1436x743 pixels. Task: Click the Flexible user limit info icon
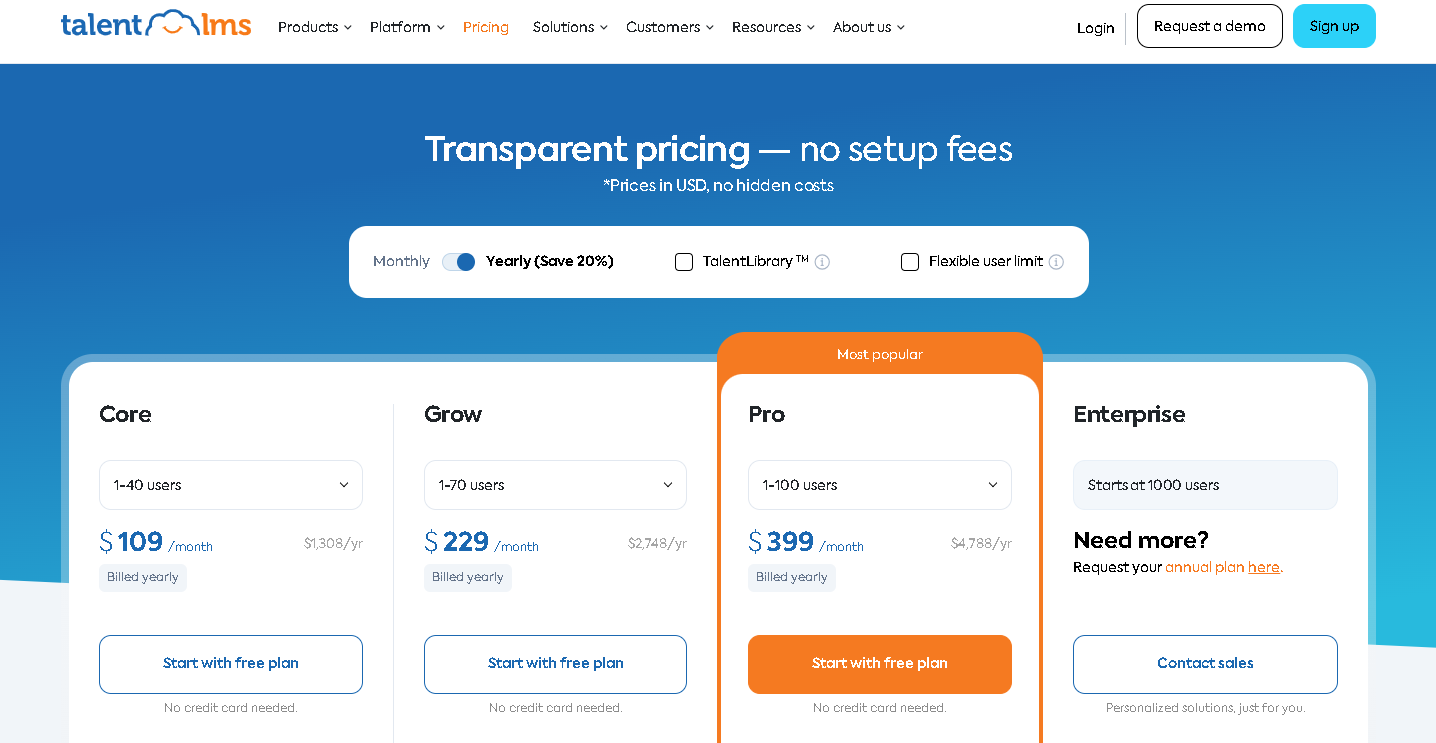tap(1056, 262)
